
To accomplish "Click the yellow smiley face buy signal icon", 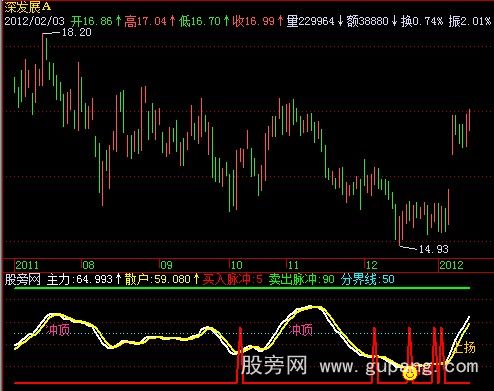I will pyautogui.click(x=410, y=373).
